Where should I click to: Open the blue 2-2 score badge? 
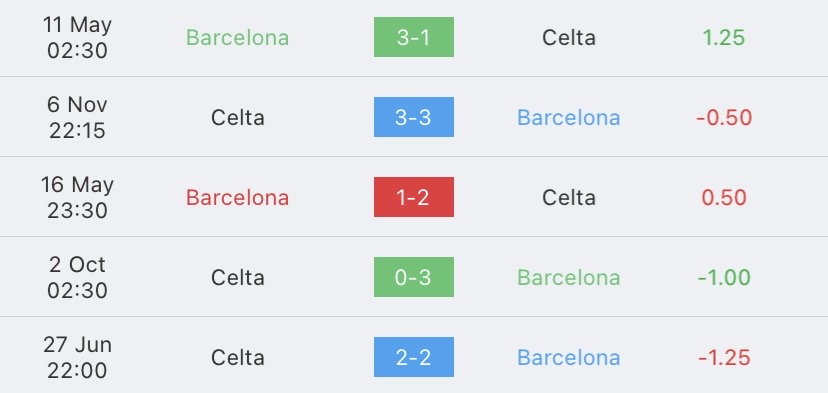413,357
